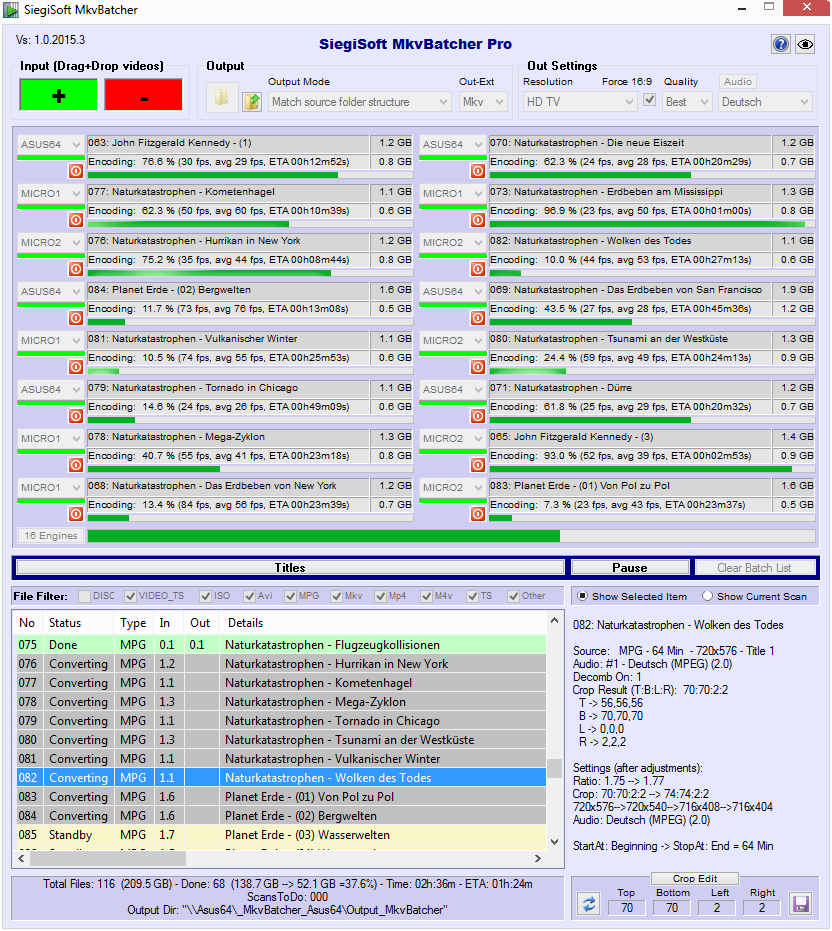The width and height of the screenshot is (832, 931).
Task: Sort batch list by In column header
Action: (169, 623)
